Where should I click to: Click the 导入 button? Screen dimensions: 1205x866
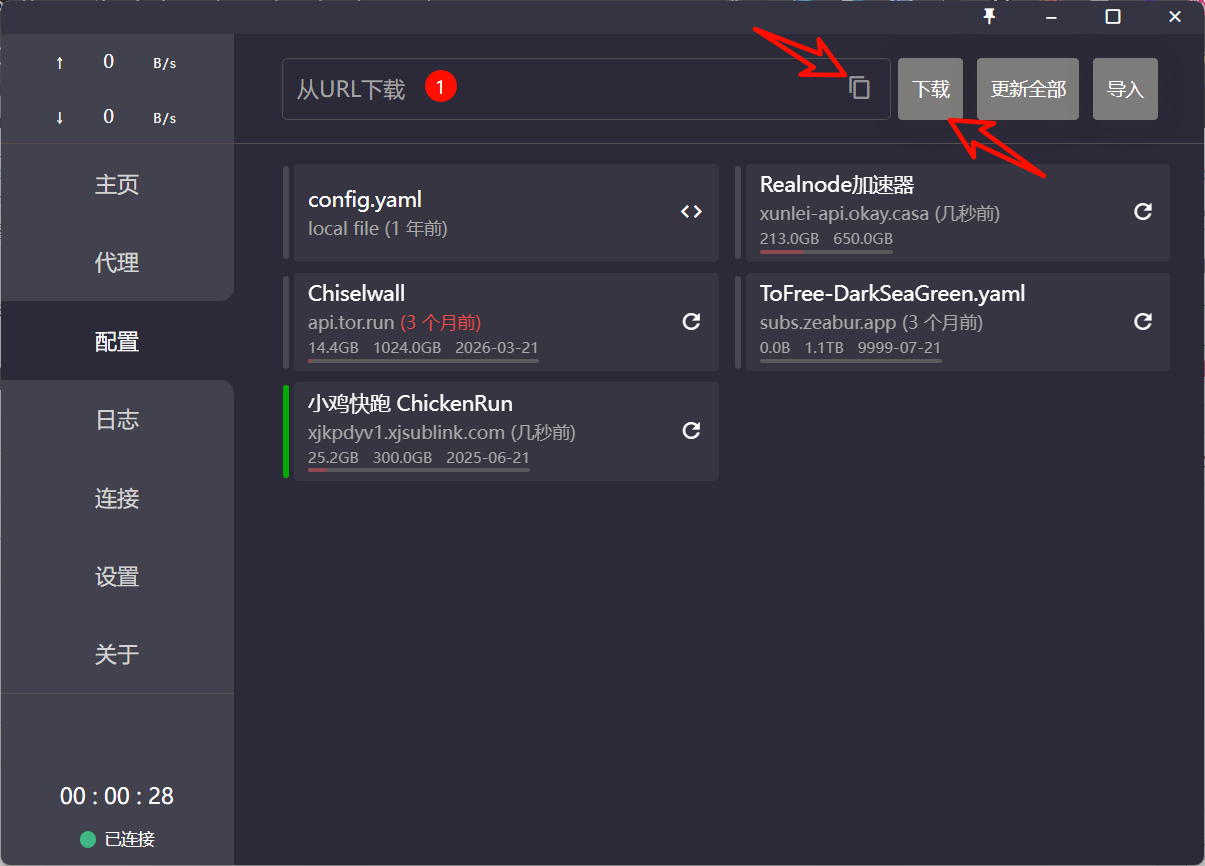[x=1125, y=89]
